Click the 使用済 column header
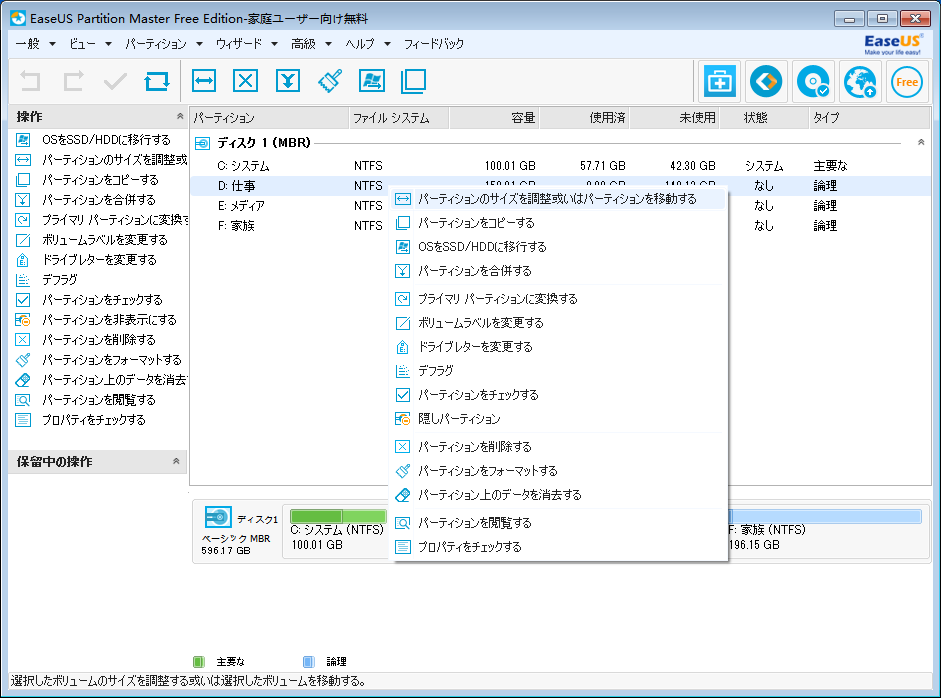The width and height of the screenshot is (941, 698). click(584, 118)
